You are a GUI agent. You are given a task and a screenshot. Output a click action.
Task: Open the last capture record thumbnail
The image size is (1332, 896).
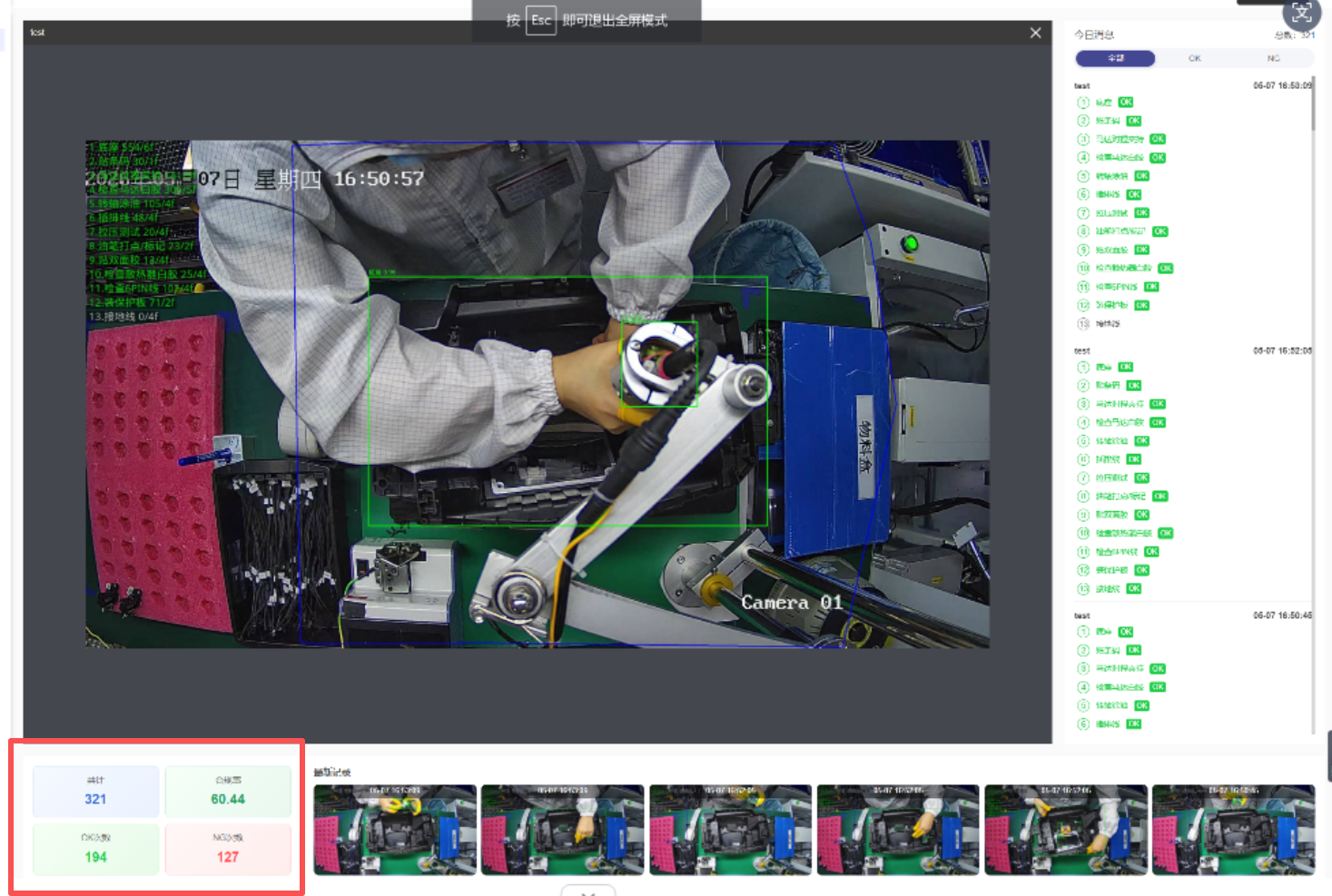click(x=1233, y=830)
